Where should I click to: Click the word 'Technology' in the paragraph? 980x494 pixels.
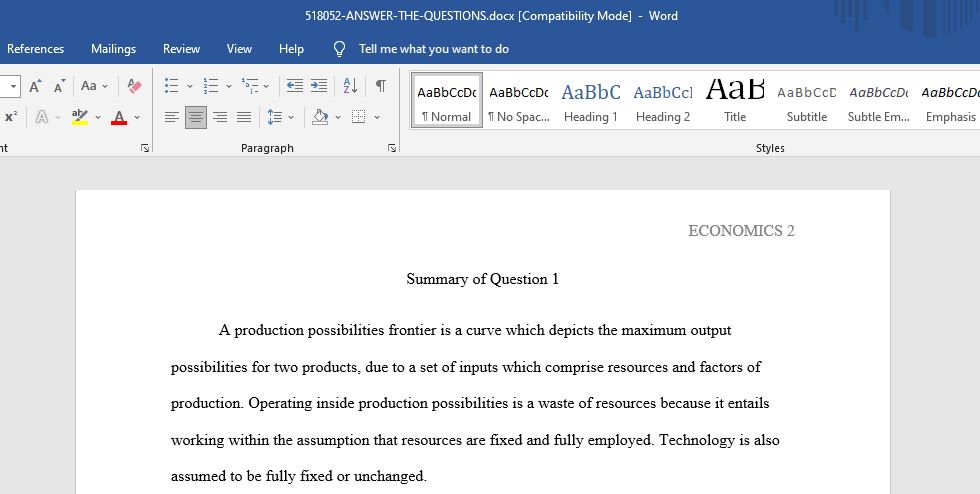click(x=697, y=440)
